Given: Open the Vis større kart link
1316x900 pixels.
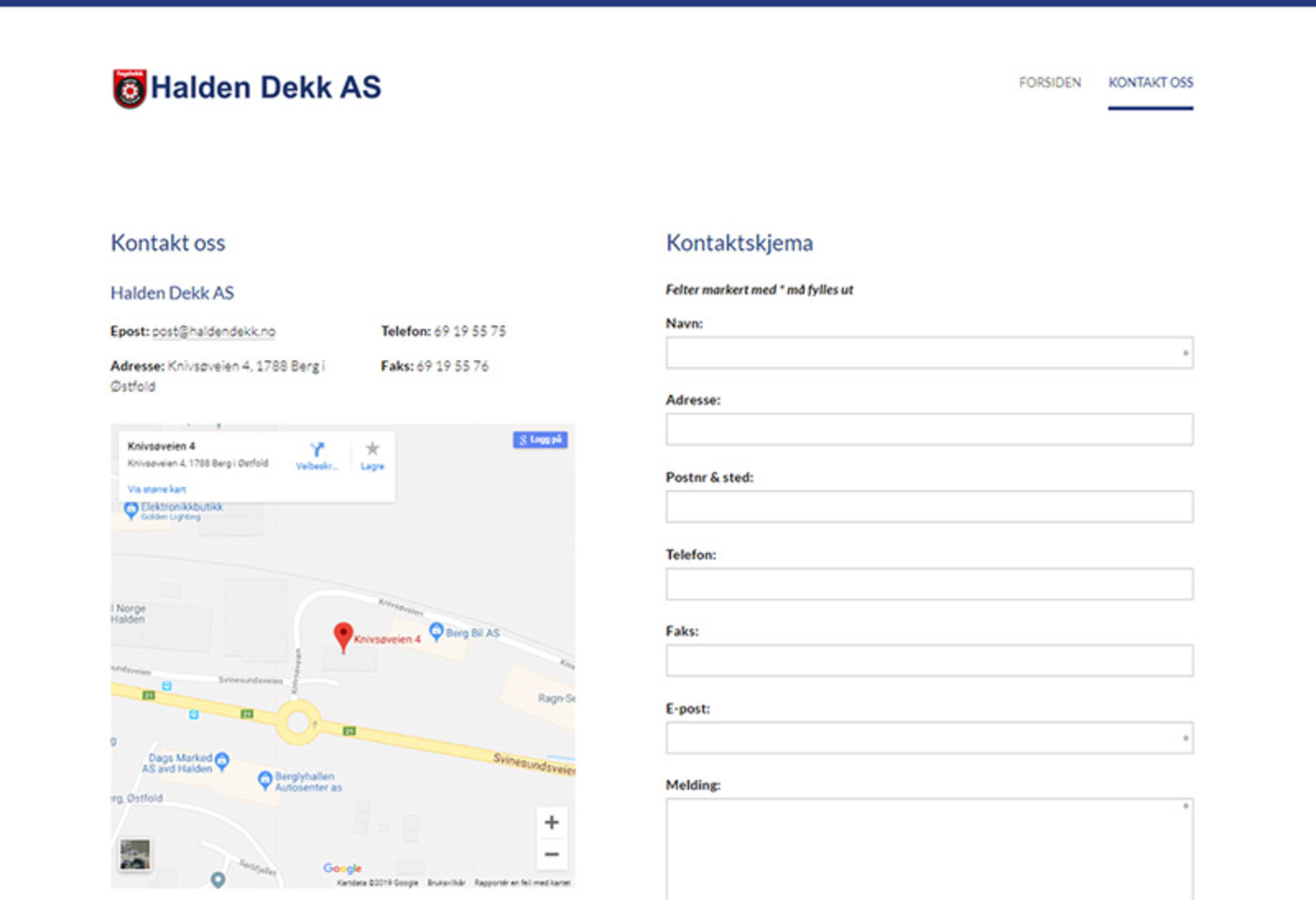Looking at the screenshot, I should coord(157,489).
